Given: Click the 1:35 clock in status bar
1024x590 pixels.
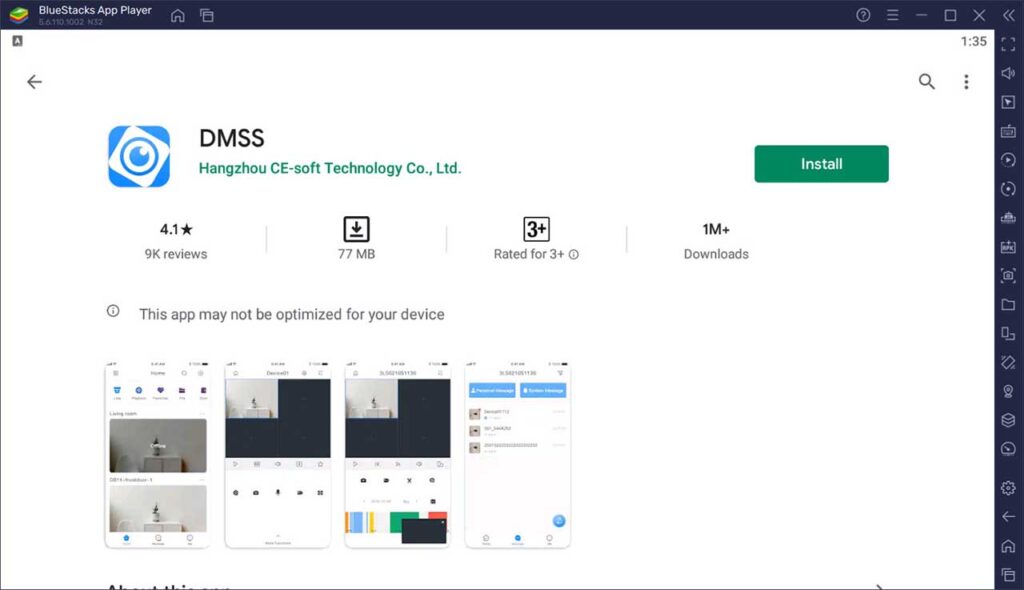Looking at the screenshot, I should coord(973,41).
